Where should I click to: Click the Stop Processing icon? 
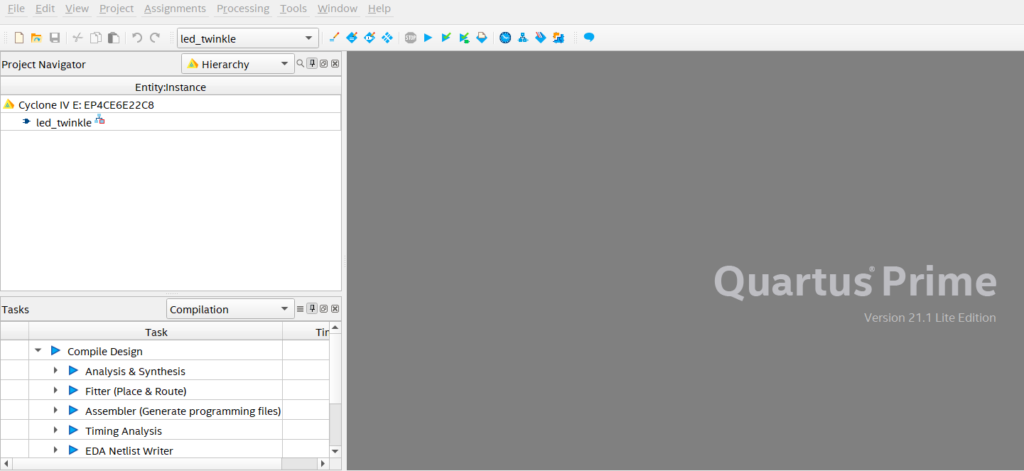coord(410,37)
